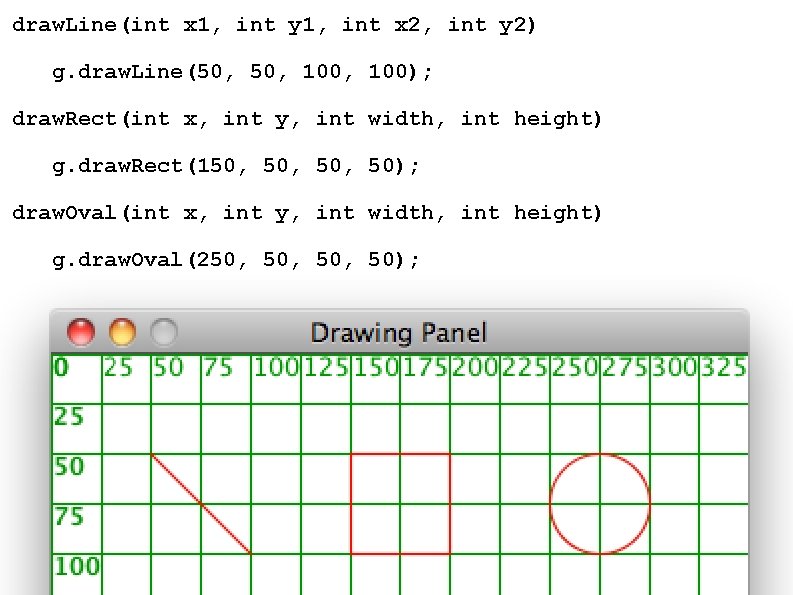Screen dimensions: 793x595
Task: Click the drawLine method signature text
Action: click(274, 25)
